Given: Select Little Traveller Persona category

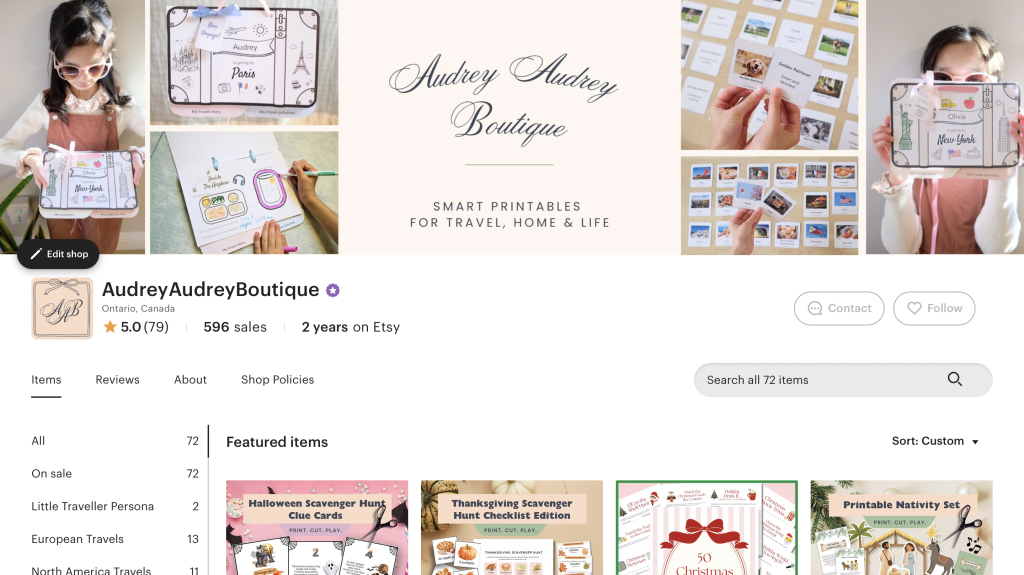Looking at the screenshot, I should (x=115, y=506).
